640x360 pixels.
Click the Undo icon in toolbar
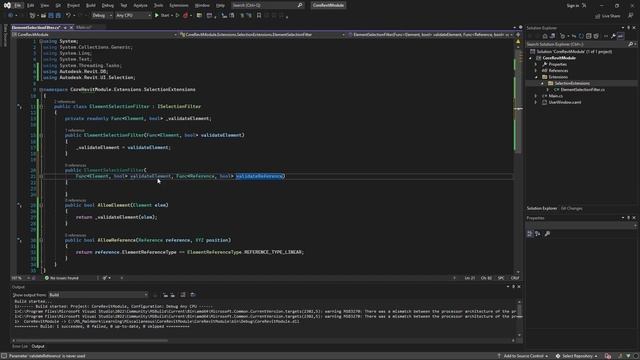[68, 16]
